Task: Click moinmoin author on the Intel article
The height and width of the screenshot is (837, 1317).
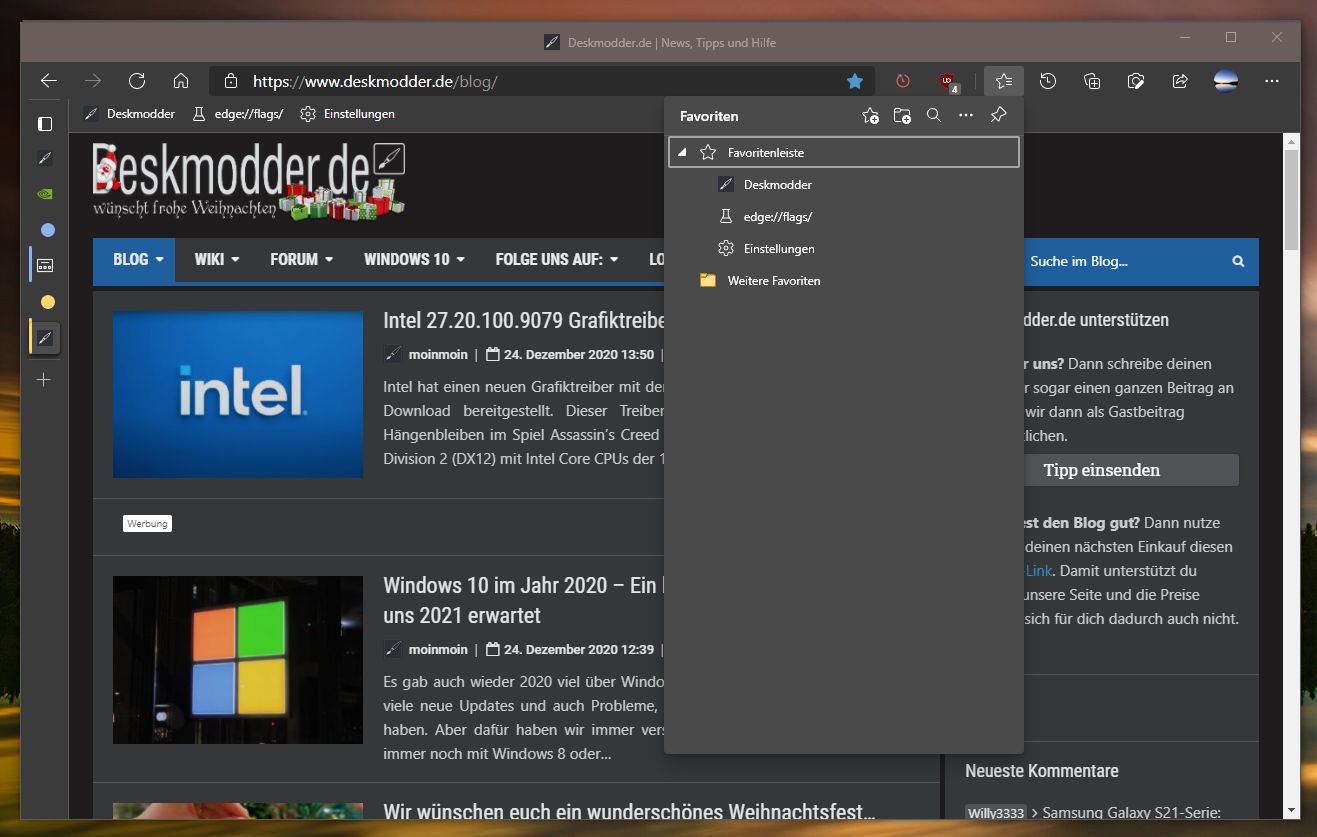Action: 438,355
